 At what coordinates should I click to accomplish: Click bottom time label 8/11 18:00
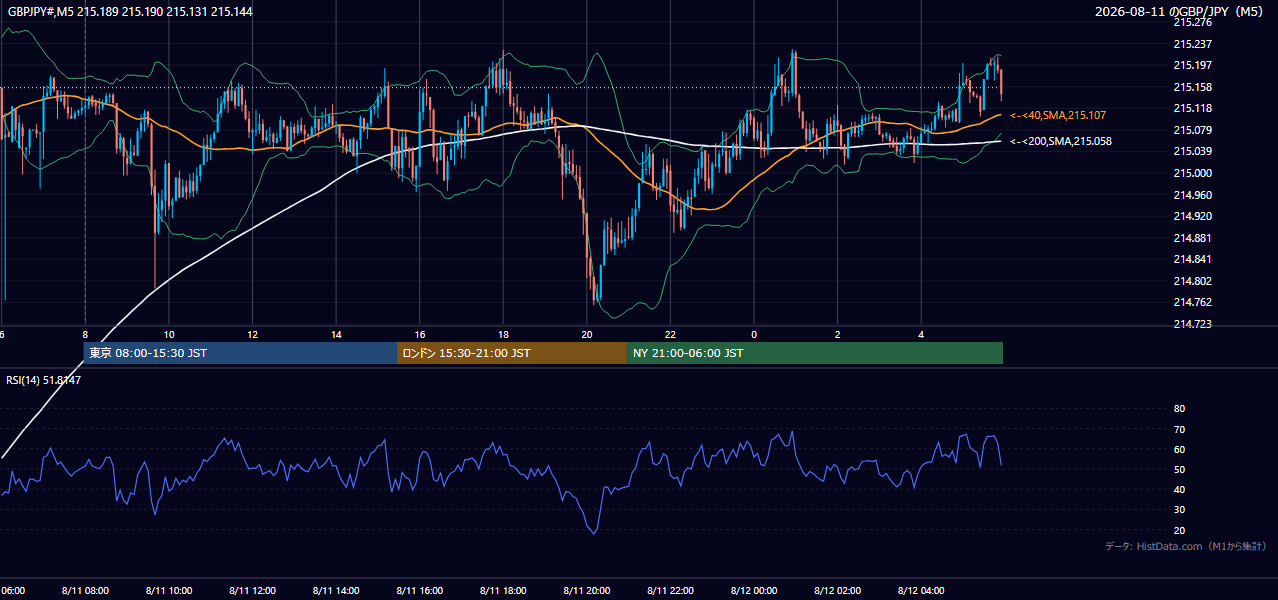coord(503,591)
